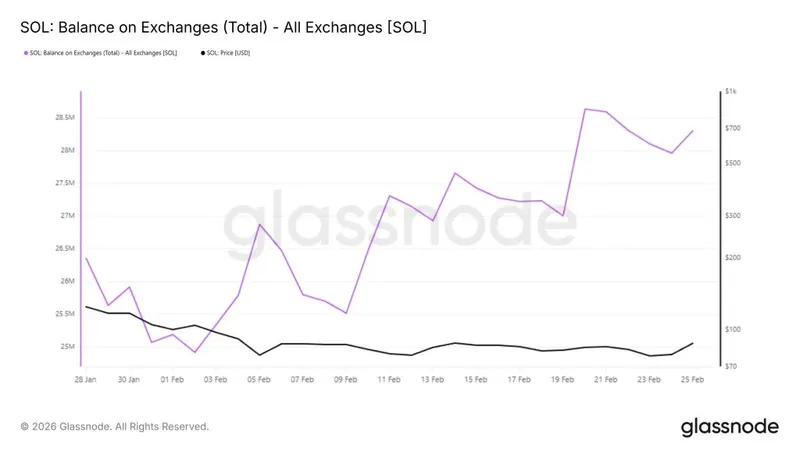The image size is (800, 450).
Task: Select the 13 Feb date on the x-axis
Action: point(432,380)
